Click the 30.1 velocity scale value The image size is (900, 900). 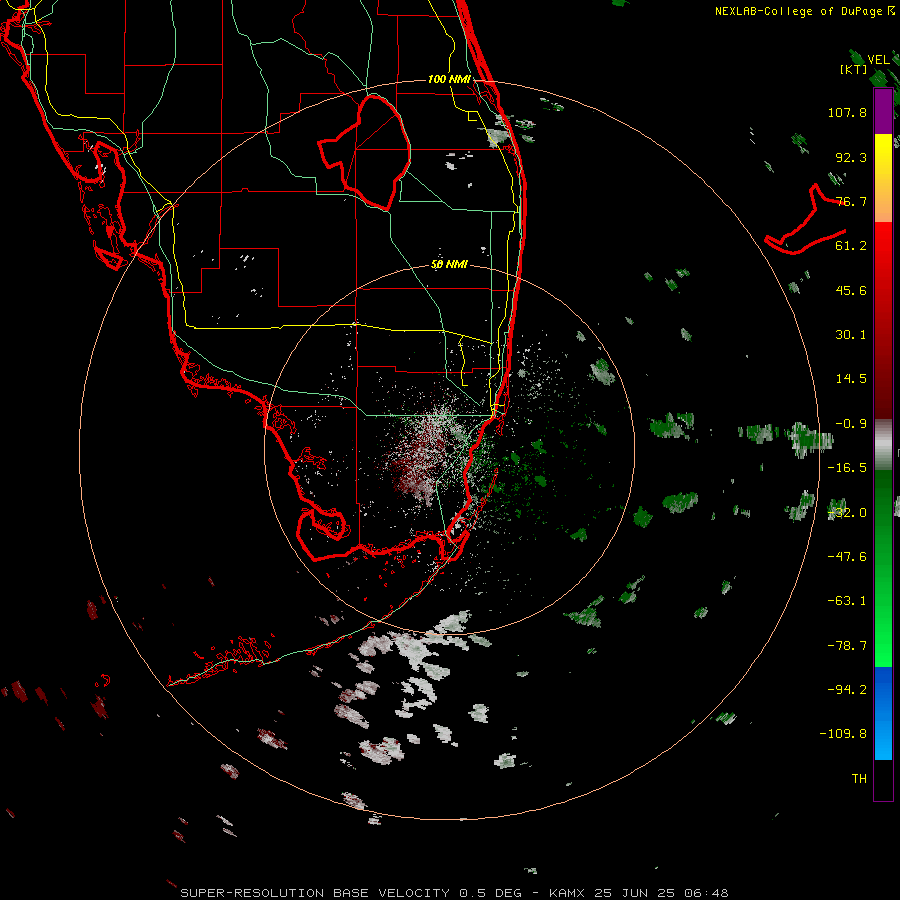click(851, 335)
